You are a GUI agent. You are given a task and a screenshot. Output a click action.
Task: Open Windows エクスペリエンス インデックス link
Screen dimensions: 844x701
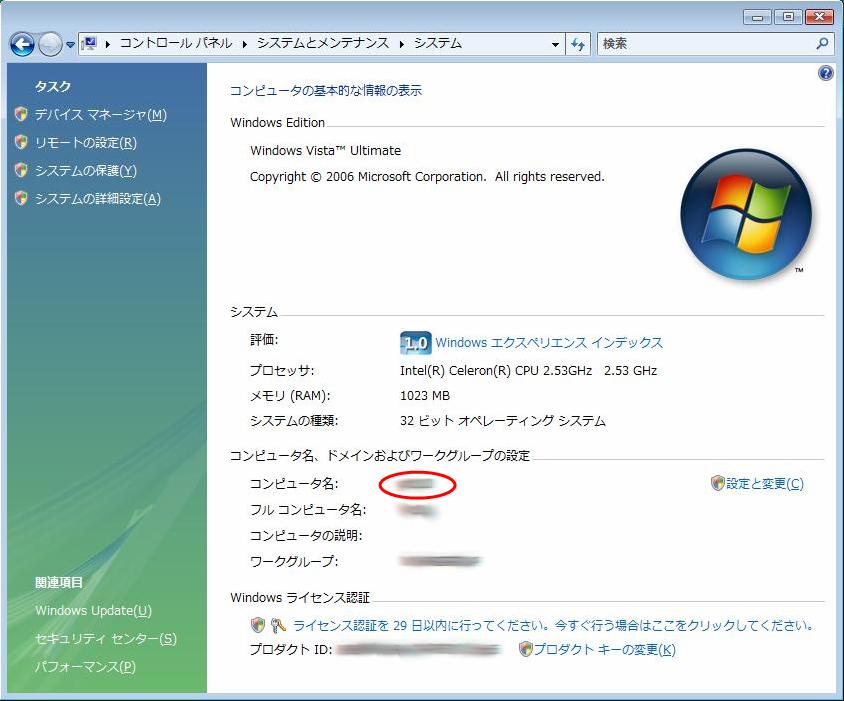549,342
